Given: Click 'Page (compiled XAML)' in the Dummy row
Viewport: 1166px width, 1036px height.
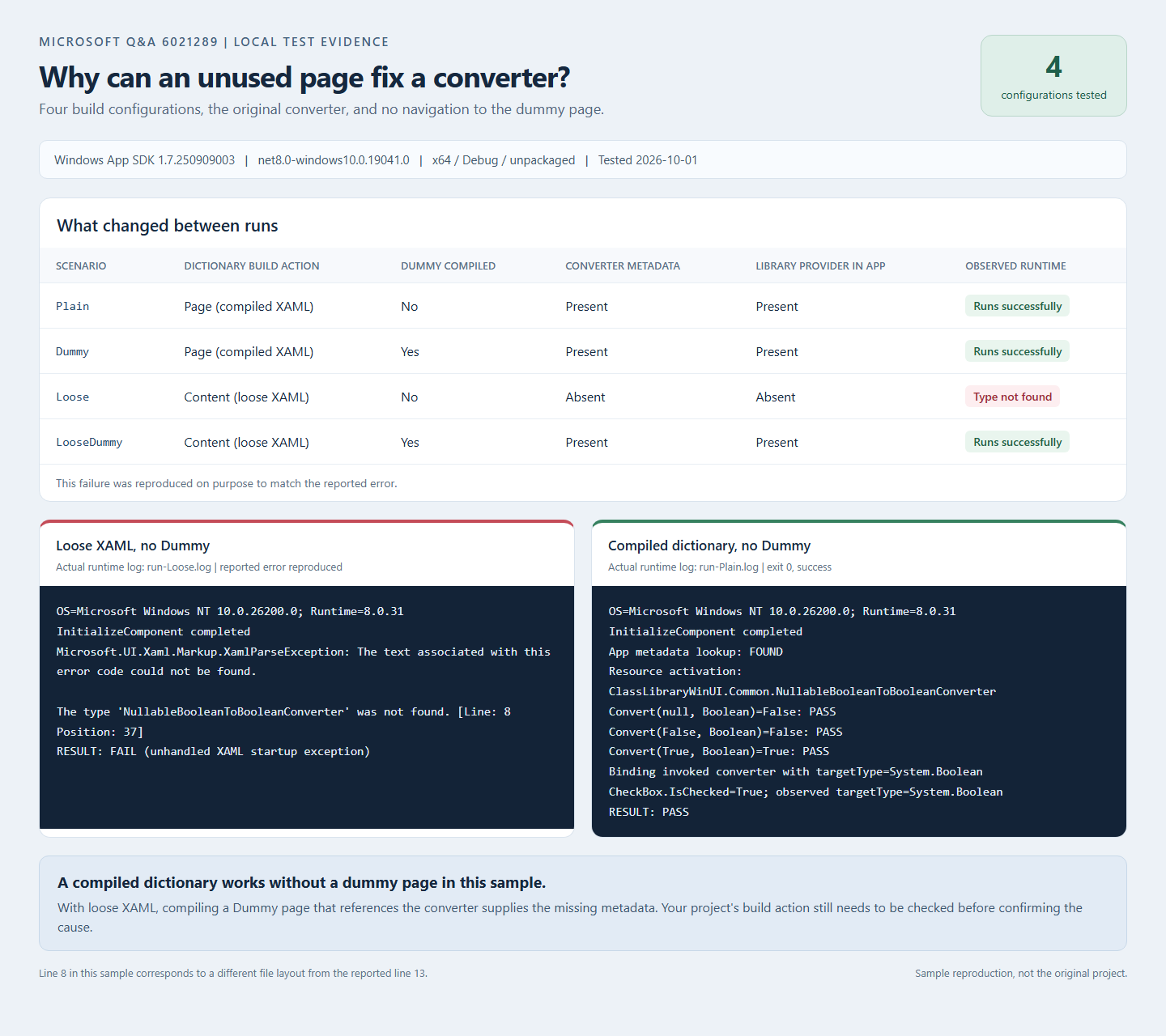Looking at the screenshot, I should point(249,351).
